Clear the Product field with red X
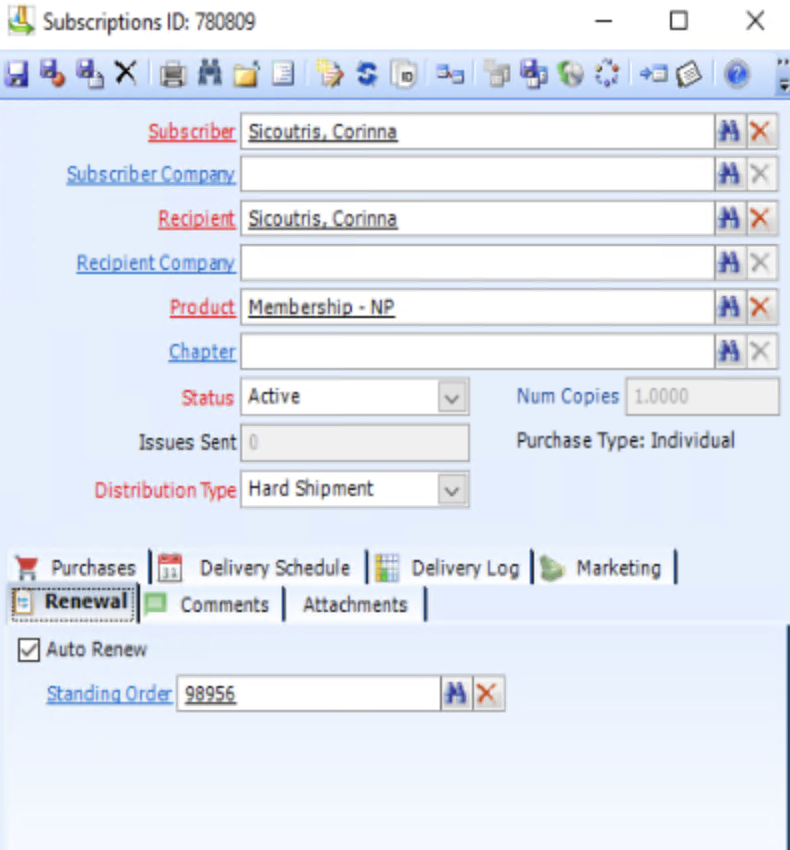790x850 pixels. coord(761,308)
